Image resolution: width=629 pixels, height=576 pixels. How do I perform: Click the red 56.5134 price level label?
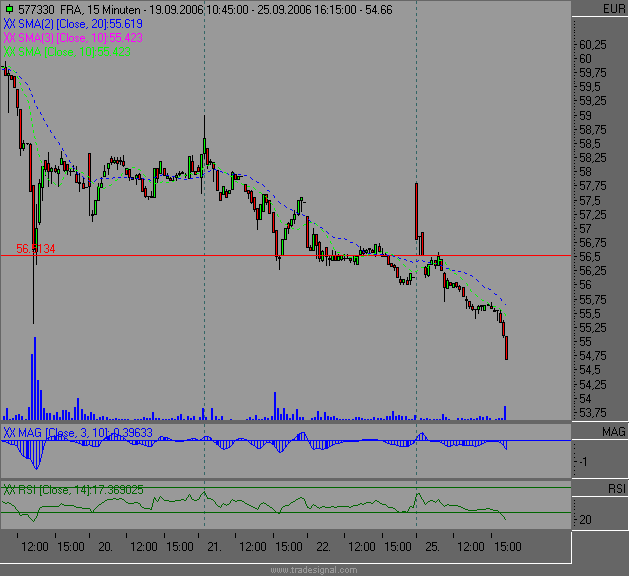[x=36, y=249]
